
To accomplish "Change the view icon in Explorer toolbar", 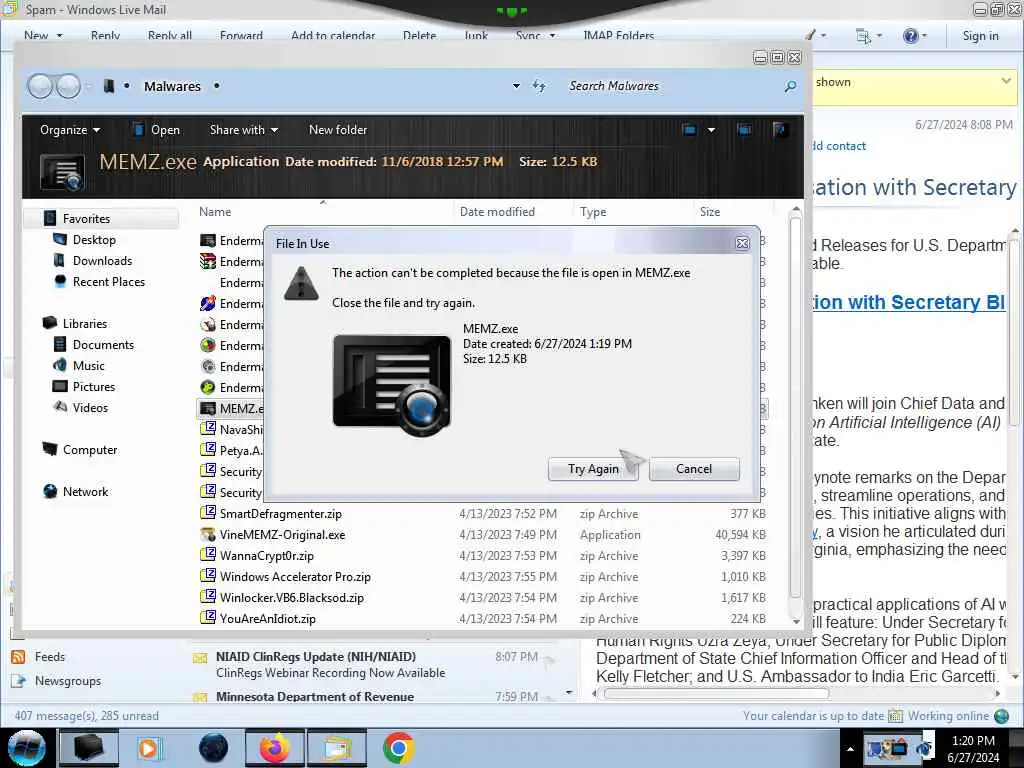I will coord(690,129).
